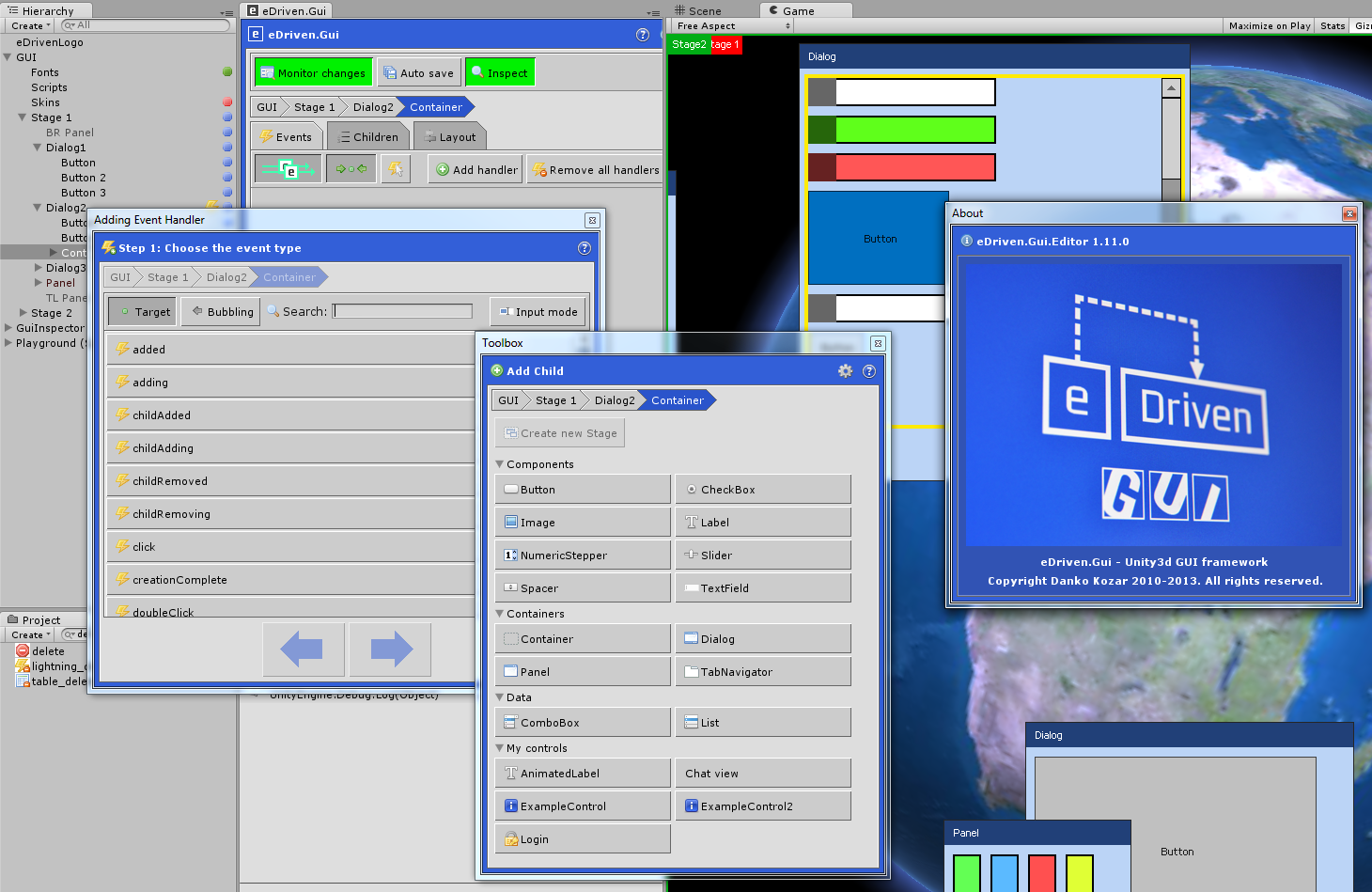The width and height of the screenshot is (1372, 892).
Task: Open help icon in Add Child toolbox
Action: 869,371
